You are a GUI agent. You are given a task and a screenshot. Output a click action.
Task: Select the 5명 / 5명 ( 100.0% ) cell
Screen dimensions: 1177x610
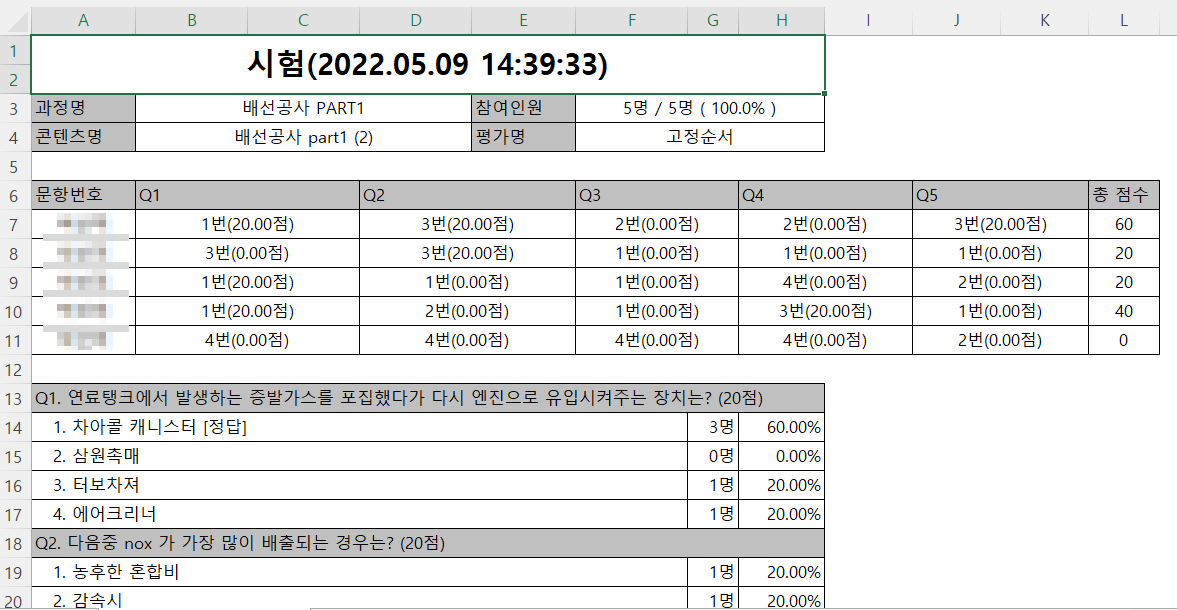coord(699,108)
